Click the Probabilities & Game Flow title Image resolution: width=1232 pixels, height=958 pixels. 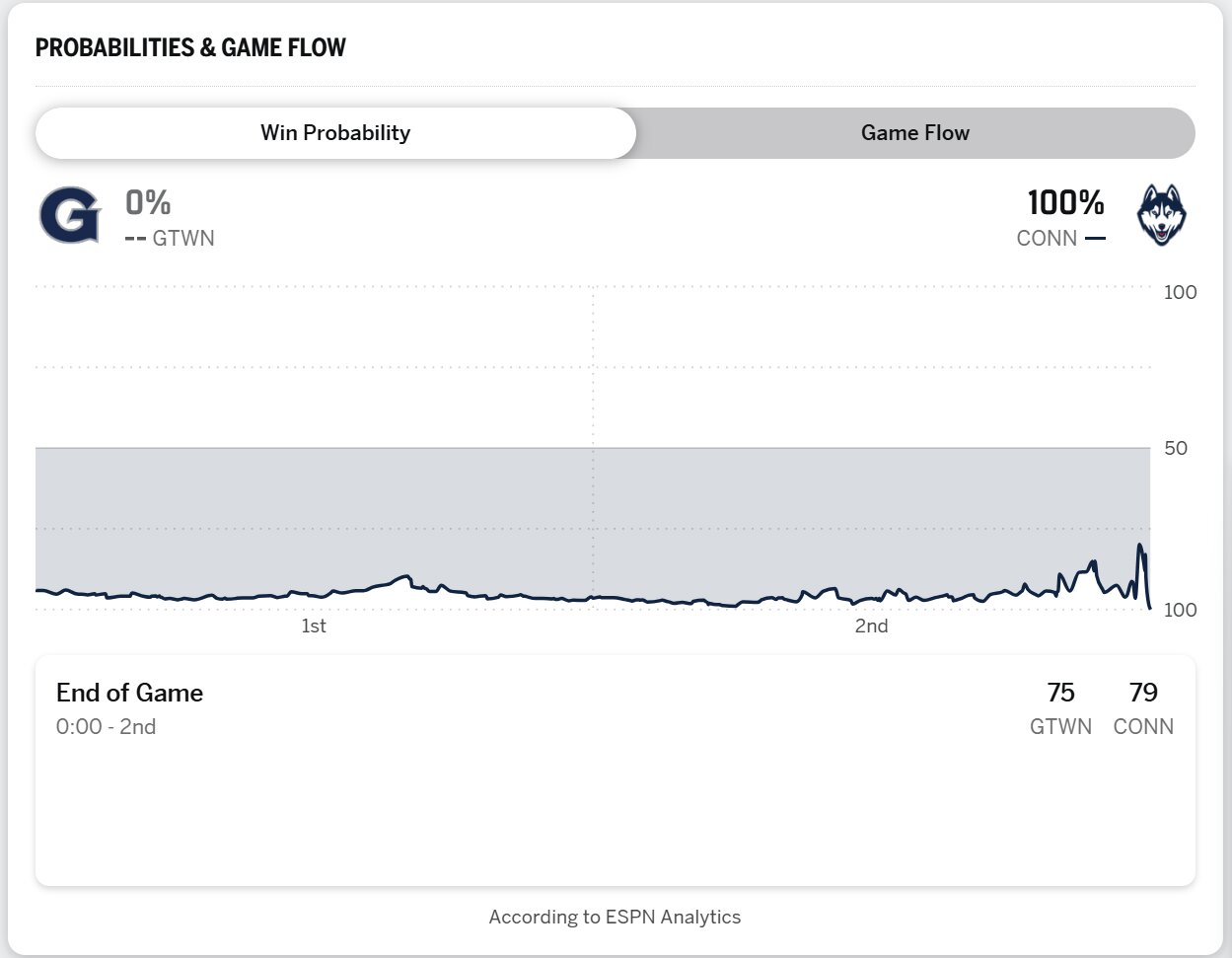(x=190, y=48)
